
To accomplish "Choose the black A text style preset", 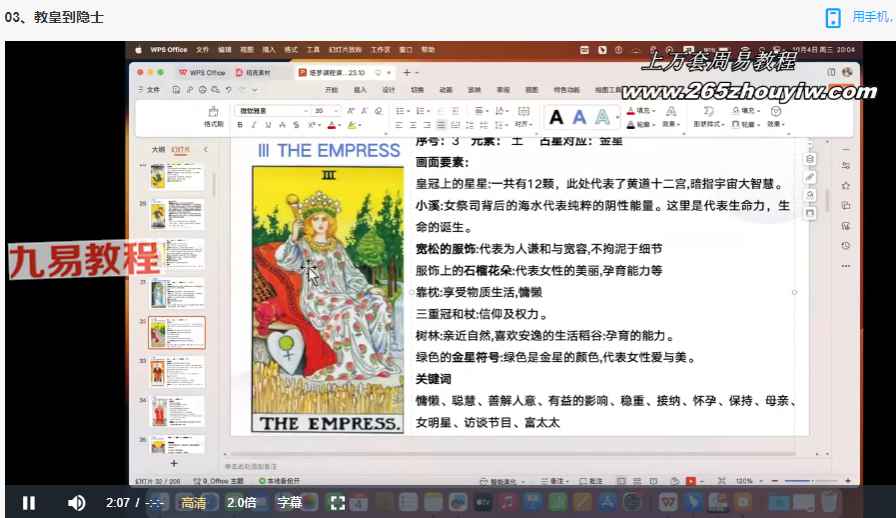I will point(556,117).
